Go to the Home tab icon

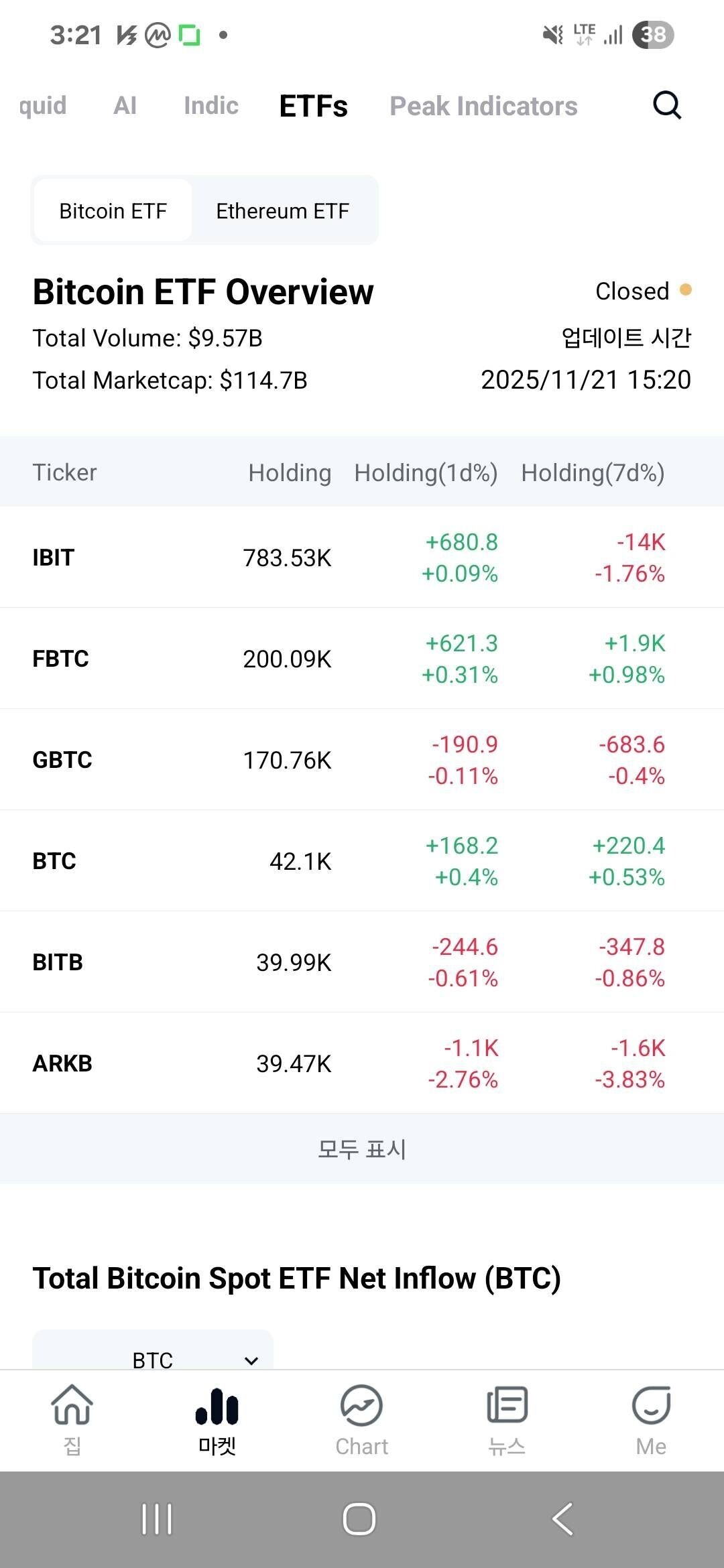click(x=72, y=1404)
